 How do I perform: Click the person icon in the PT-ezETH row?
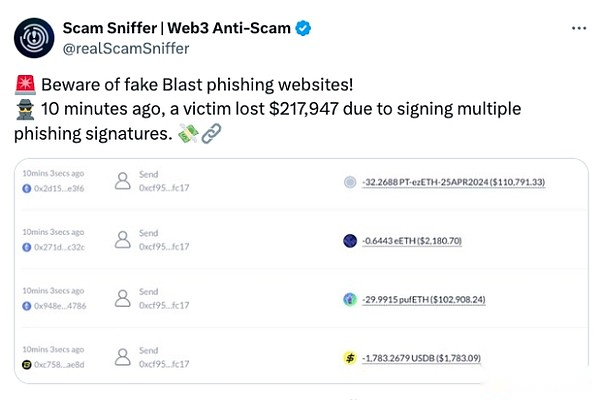point(122,181)
